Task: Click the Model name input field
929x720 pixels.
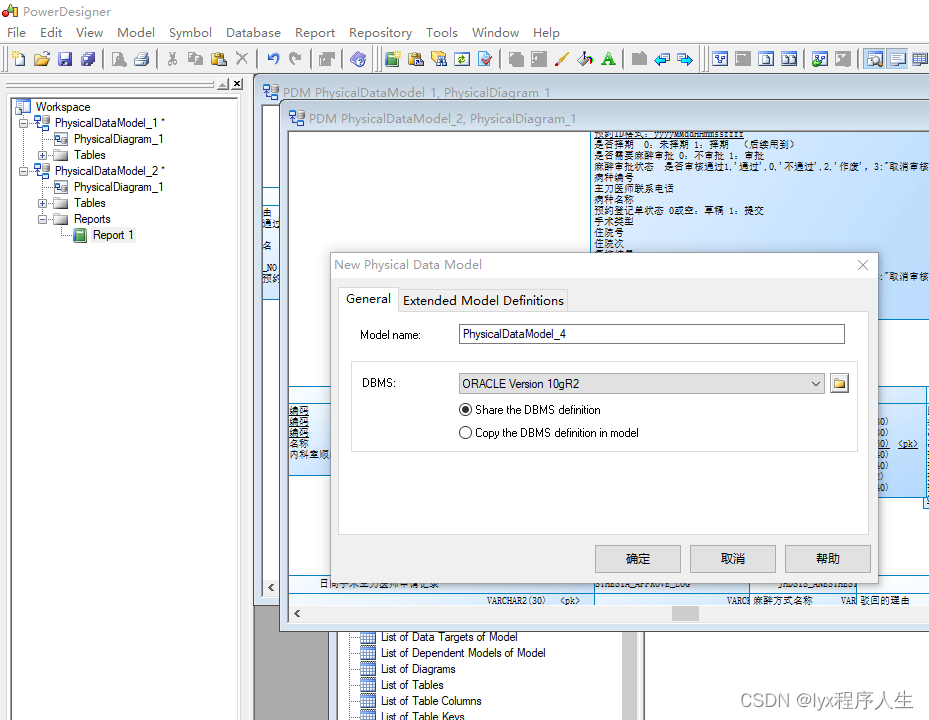Action: pos(651,334)
